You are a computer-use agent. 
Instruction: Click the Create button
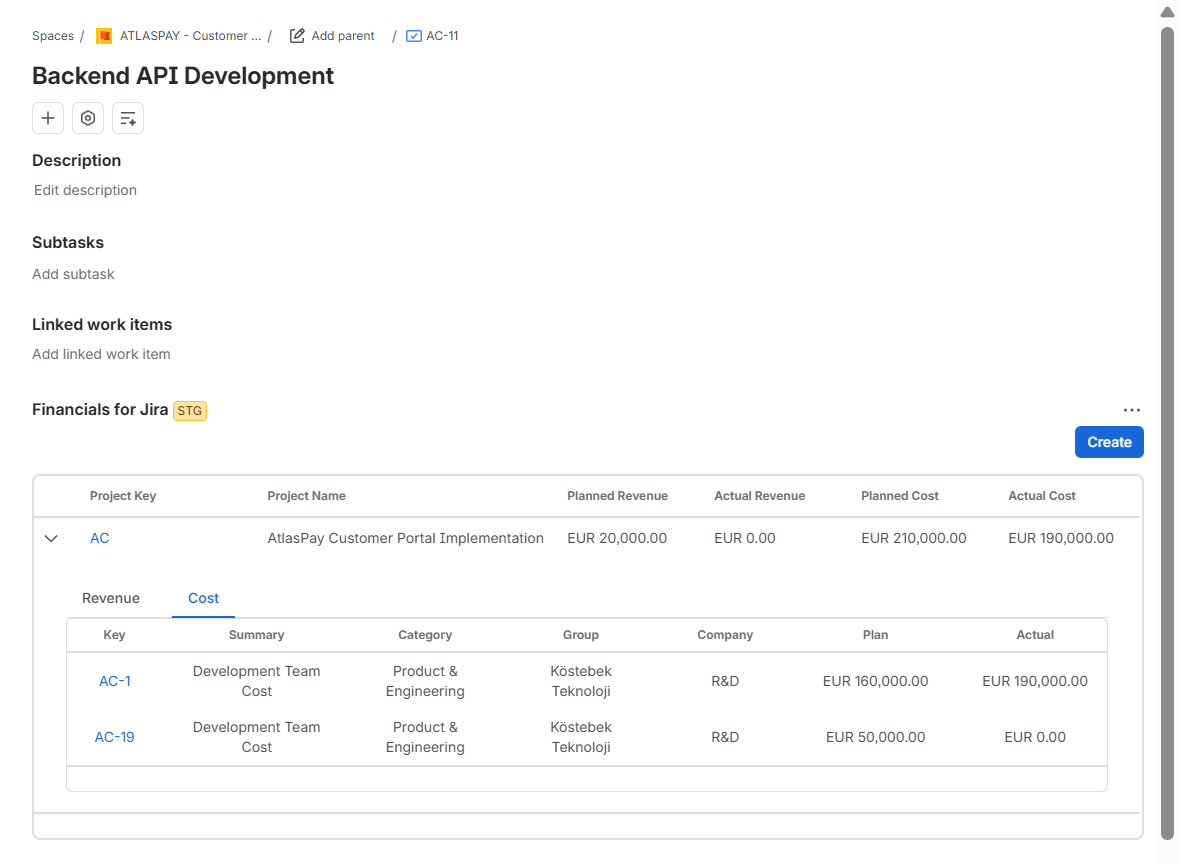(x=1109, y=442)
